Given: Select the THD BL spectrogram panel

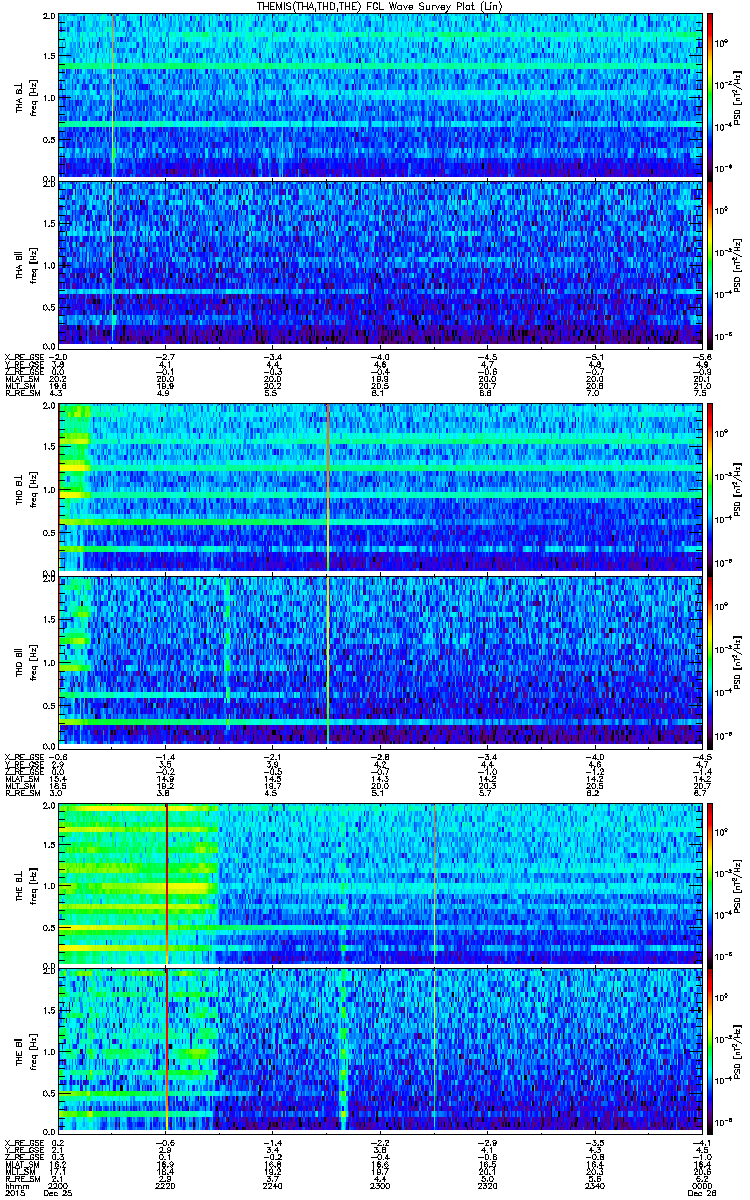Looking at the screenshot, I should pyautogui.click(x=380, y=488).
